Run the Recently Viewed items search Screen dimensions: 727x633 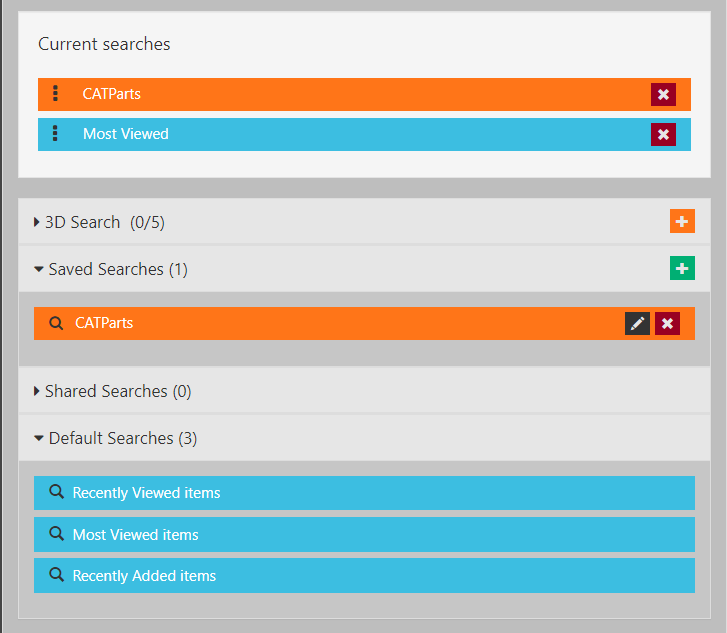tap(364, 492)
